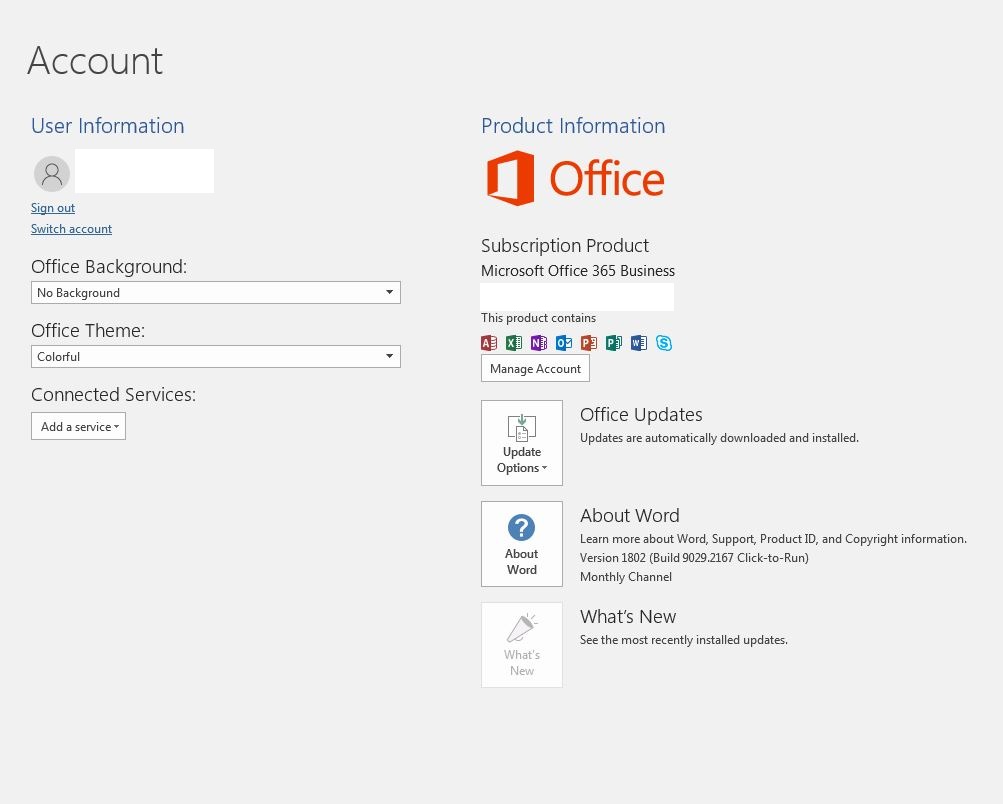The image size is (1003, 804).
Task: Click the Subscription Product heading
Action: [565, 246]
